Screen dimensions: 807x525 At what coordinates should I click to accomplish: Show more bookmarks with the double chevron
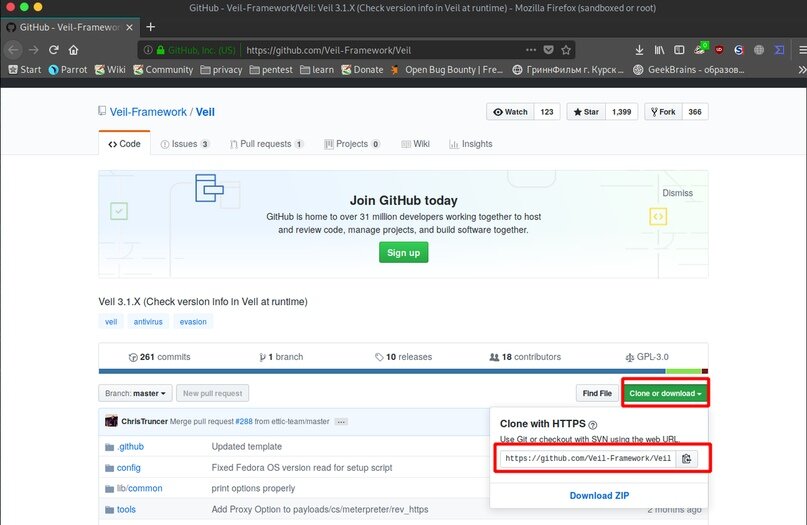tap(801, 69)
